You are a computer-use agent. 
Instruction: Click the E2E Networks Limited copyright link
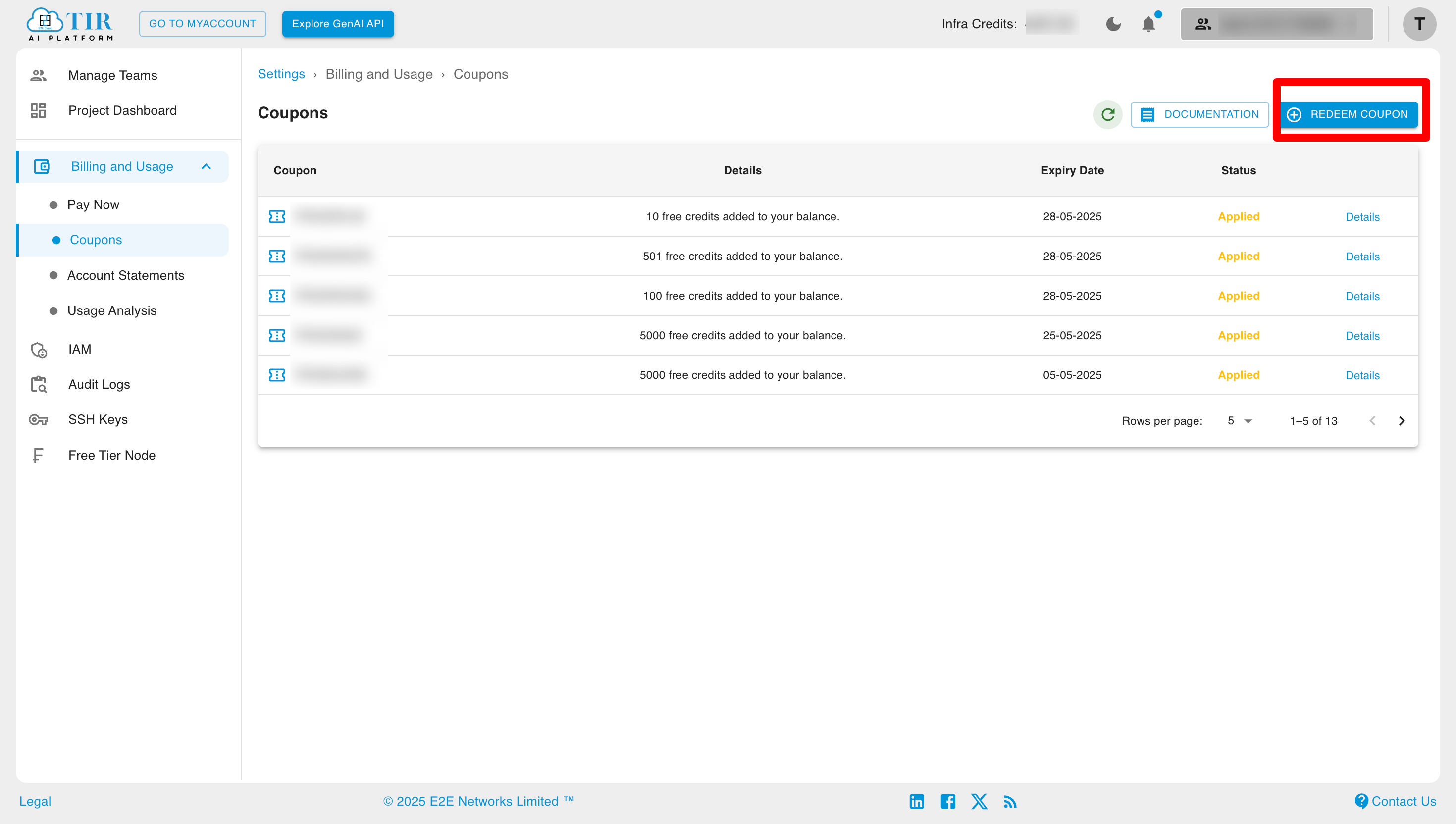click(x=478, y=801)
